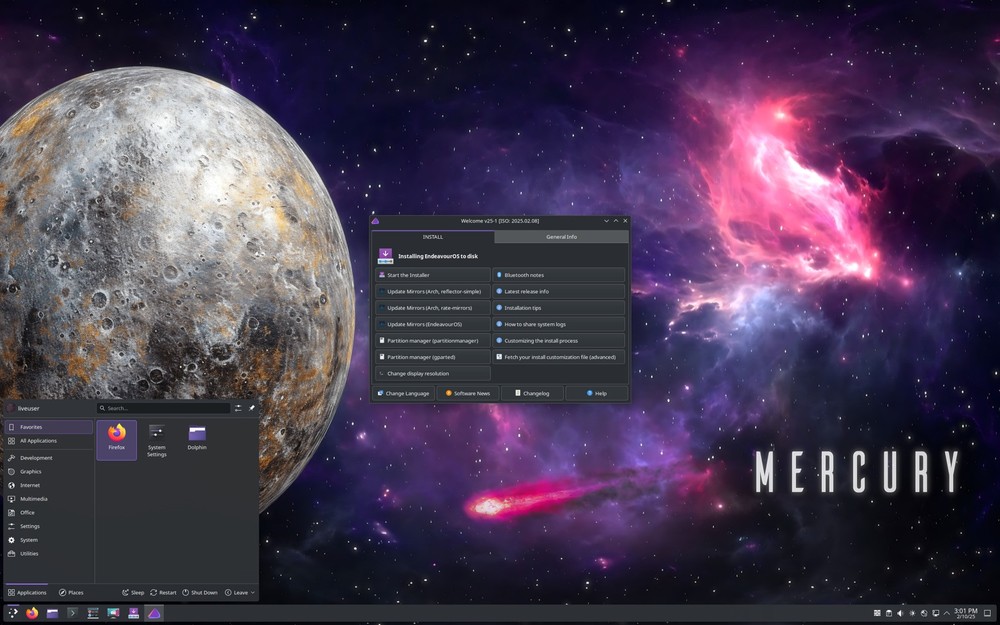
Task: Open the network globe icon in the tray
Action: click(x=924, y=613)
